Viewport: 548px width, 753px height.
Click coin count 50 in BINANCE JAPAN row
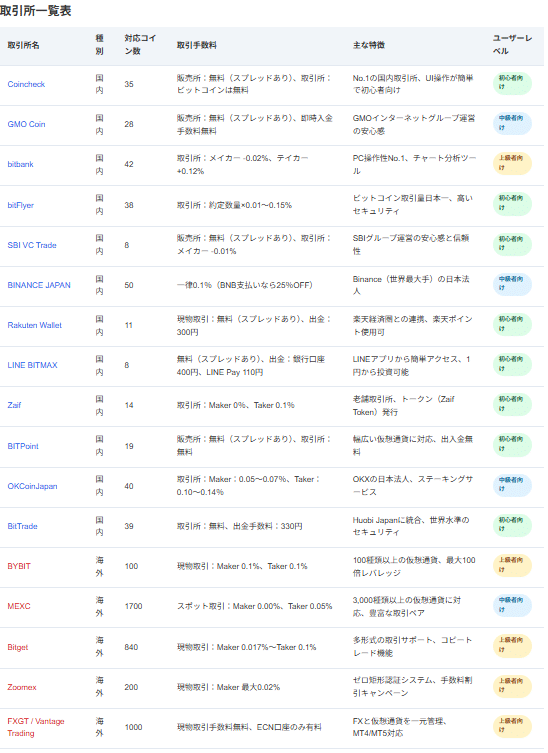[x=129, y=285]
